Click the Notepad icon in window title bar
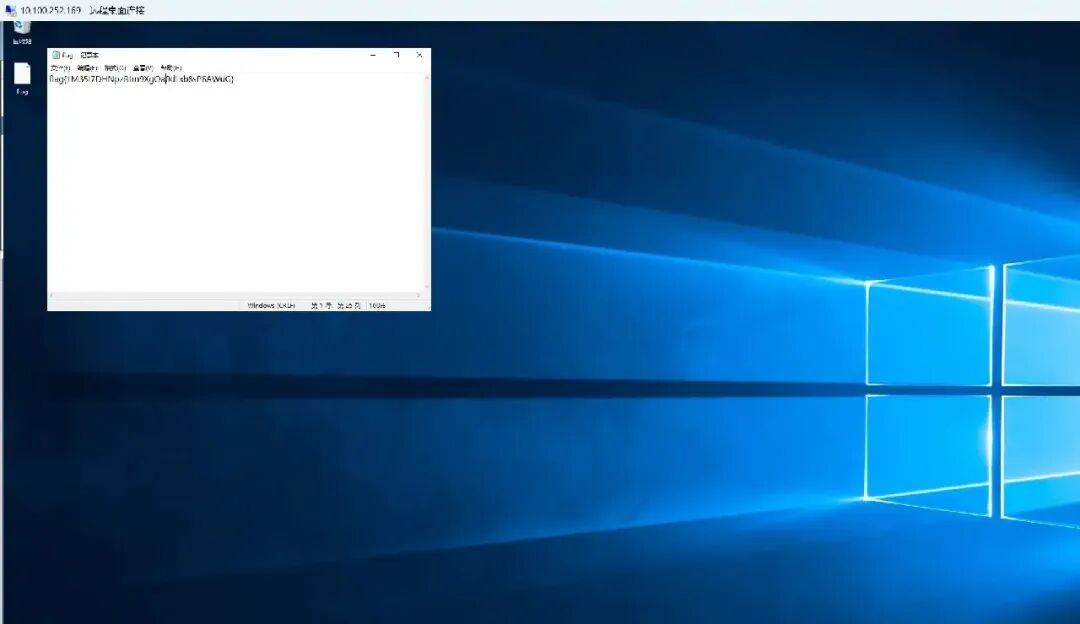Image resolution: width=1080 pixels, height=624 pixels. click(x=56, y=55)
